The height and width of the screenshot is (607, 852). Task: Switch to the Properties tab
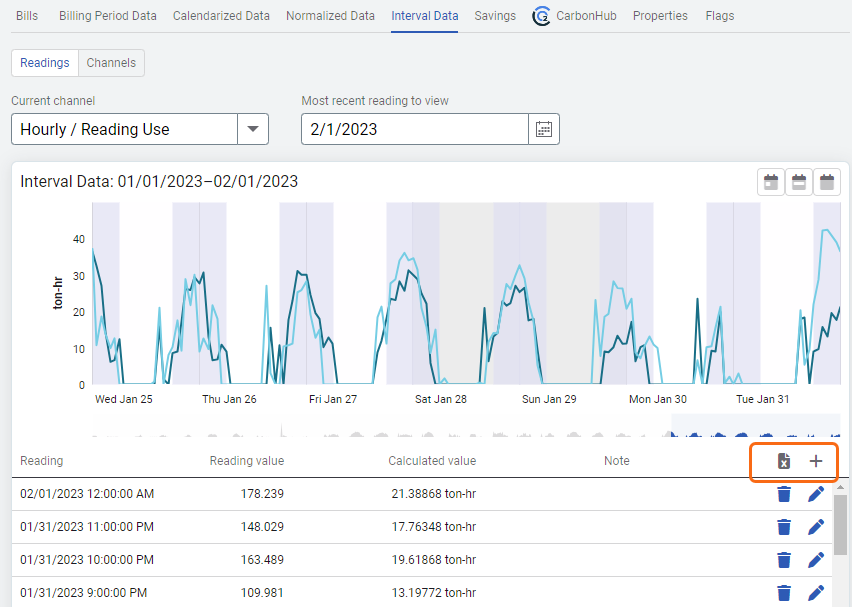[x=660, y=16]
